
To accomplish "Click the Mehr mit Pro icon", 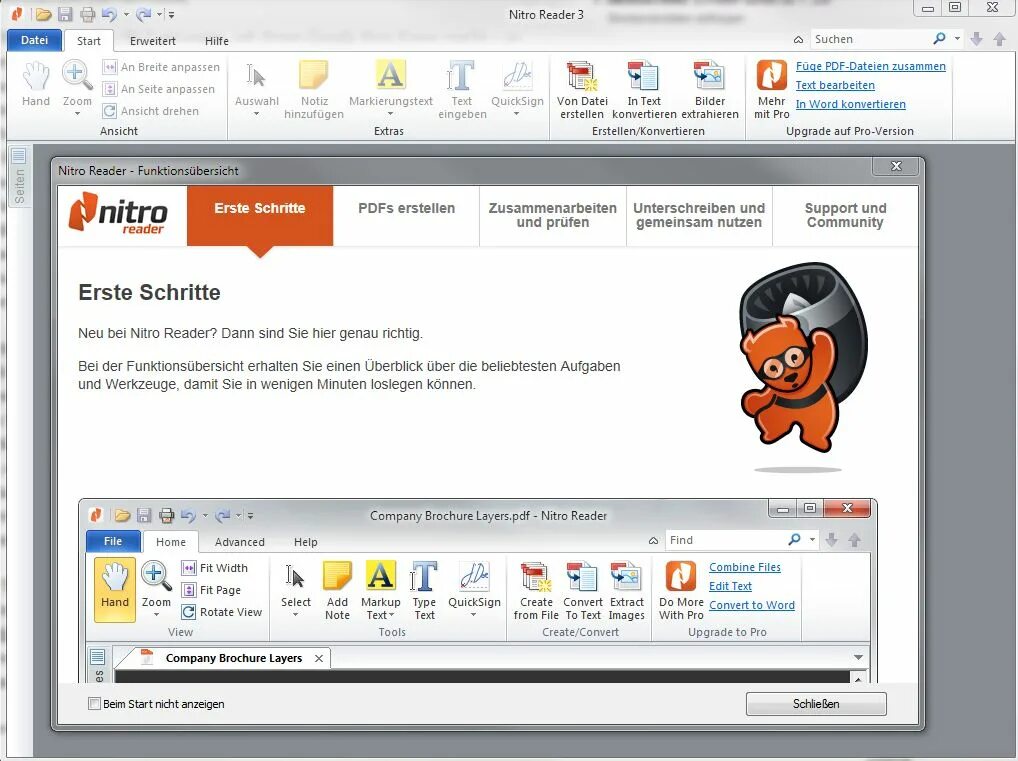I will click(771, 75).
